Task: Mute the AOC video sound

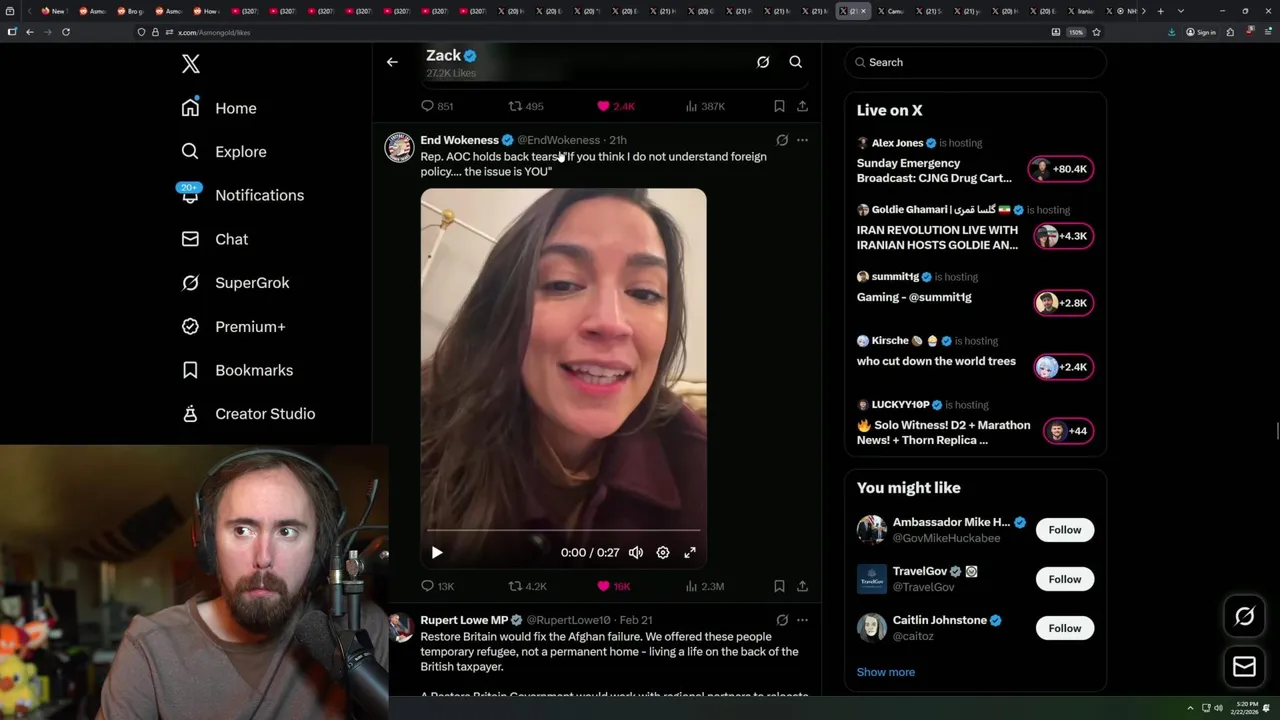Action: pyautogui.click(x=636, y=552)
